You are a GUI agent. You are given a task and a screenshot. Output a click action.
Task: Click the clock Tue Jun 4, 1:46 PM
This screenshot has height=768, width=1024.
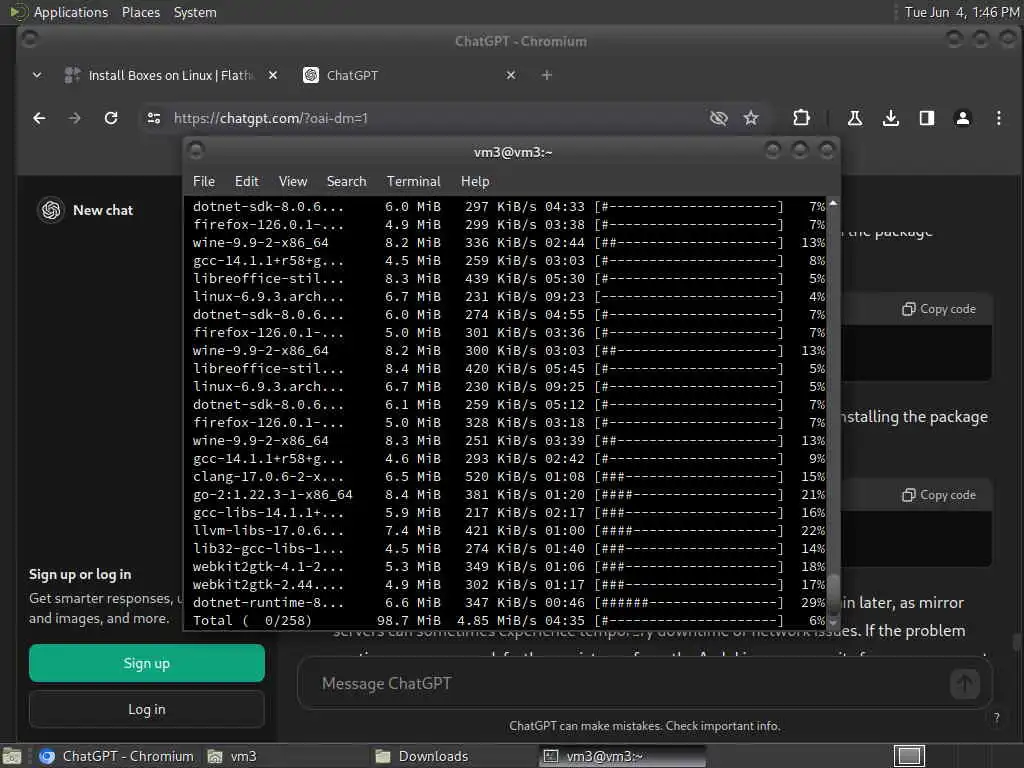[961, 12]
